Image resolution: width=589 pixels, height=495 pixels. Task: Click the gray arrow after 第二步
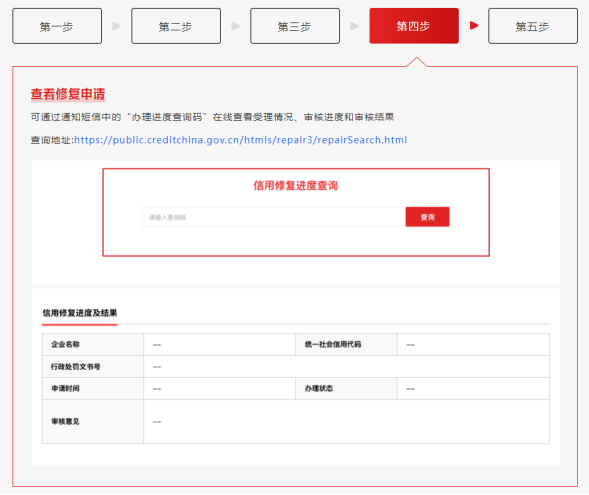[236, 26]
